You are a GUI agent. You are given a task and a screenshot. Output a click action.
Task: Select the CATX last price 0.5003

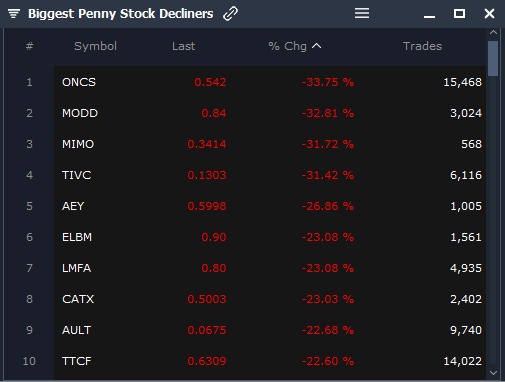(207, 299)
